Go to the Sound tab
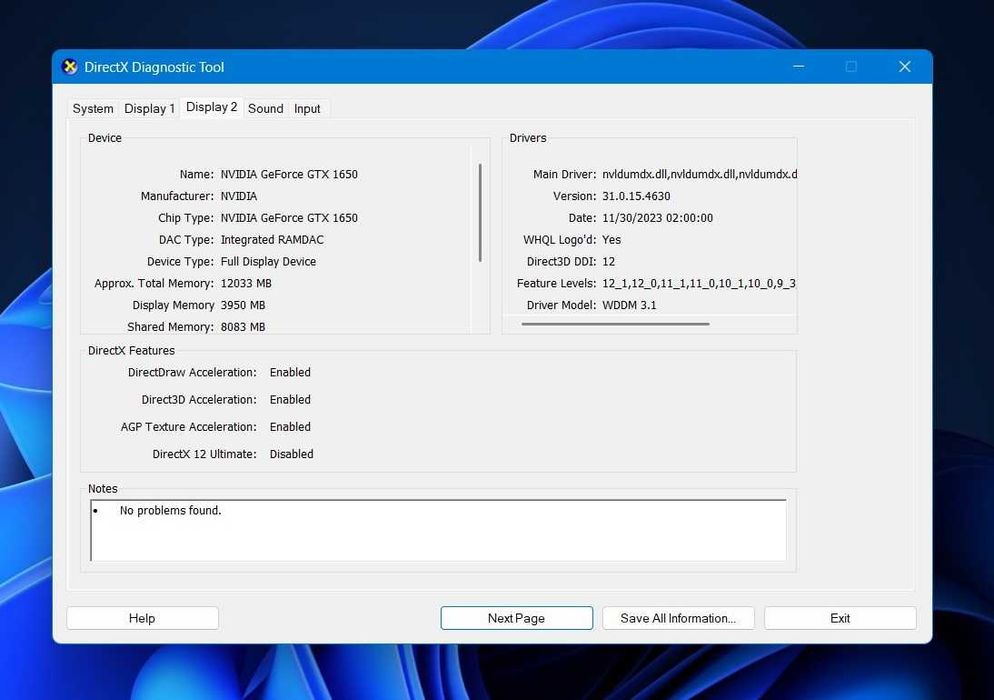The width and height of the screenshot is (994, 700). (266, 108)
